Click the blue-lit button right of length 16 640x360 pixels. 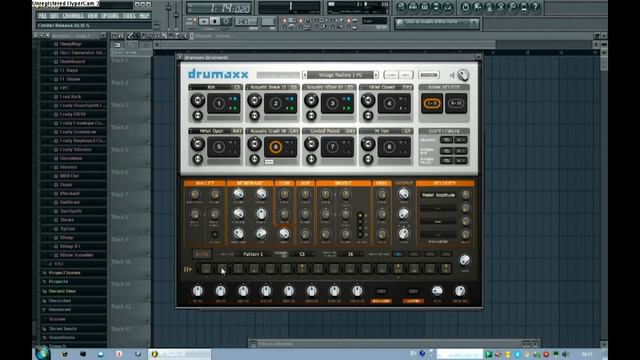click(x=398, y=254)
